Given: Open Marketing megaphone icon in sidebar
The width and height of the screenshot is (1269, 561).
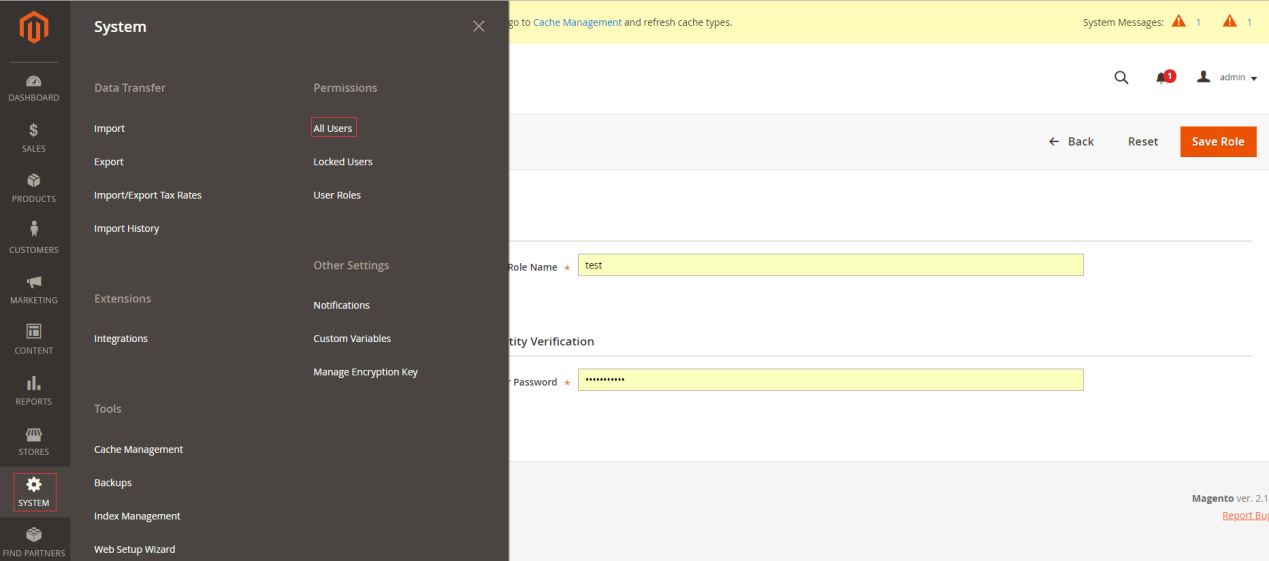Looking at the screenshot, I should (34, 289).
